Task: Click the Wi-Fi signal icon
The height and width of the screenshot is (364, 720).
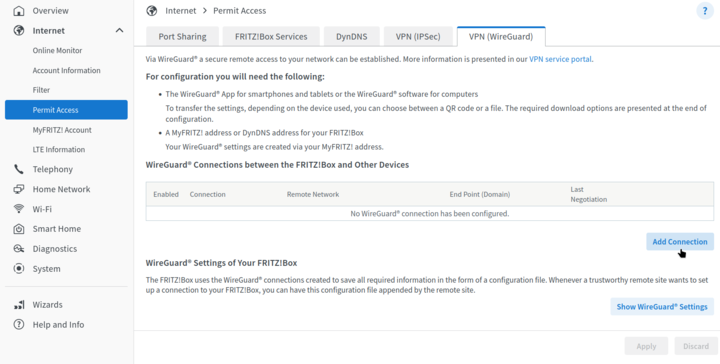Action: click(18, 209)
